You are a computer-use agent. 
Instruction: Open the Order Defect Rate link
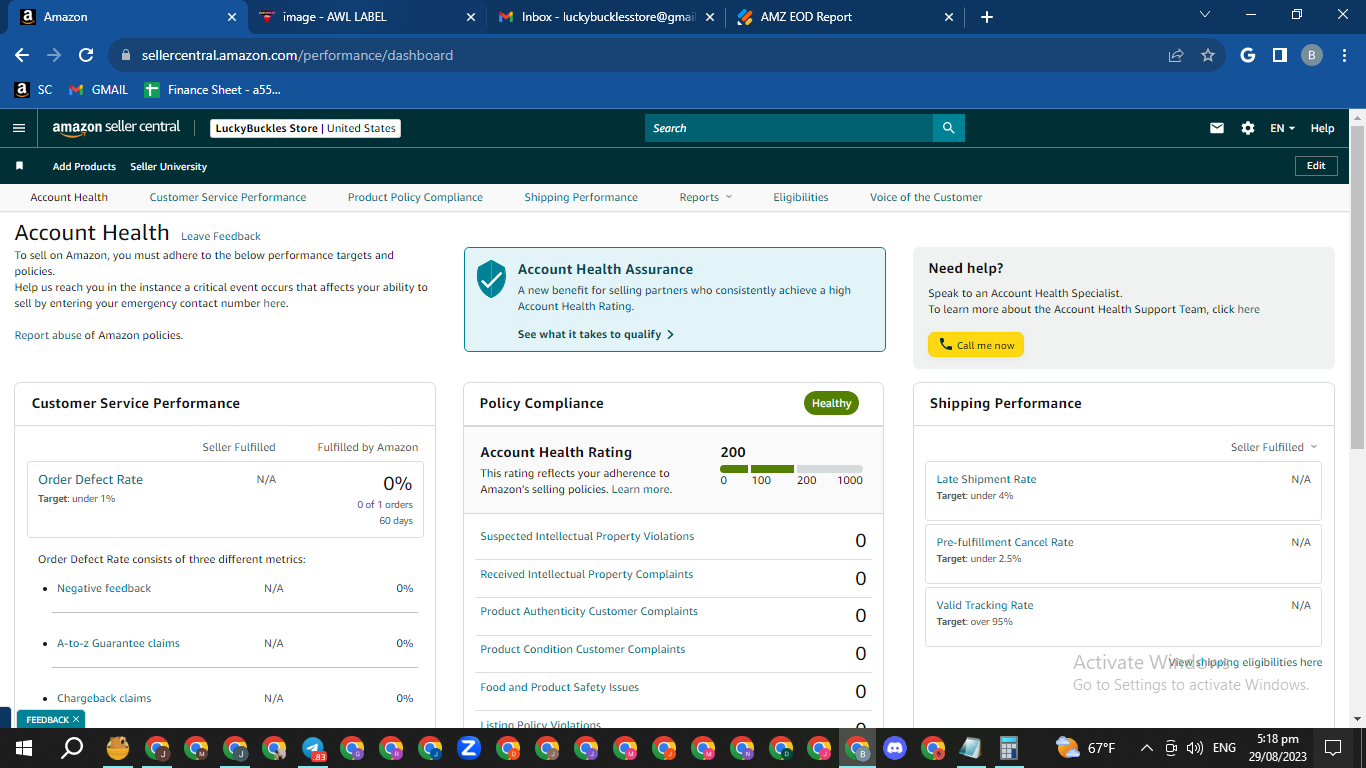90,479
